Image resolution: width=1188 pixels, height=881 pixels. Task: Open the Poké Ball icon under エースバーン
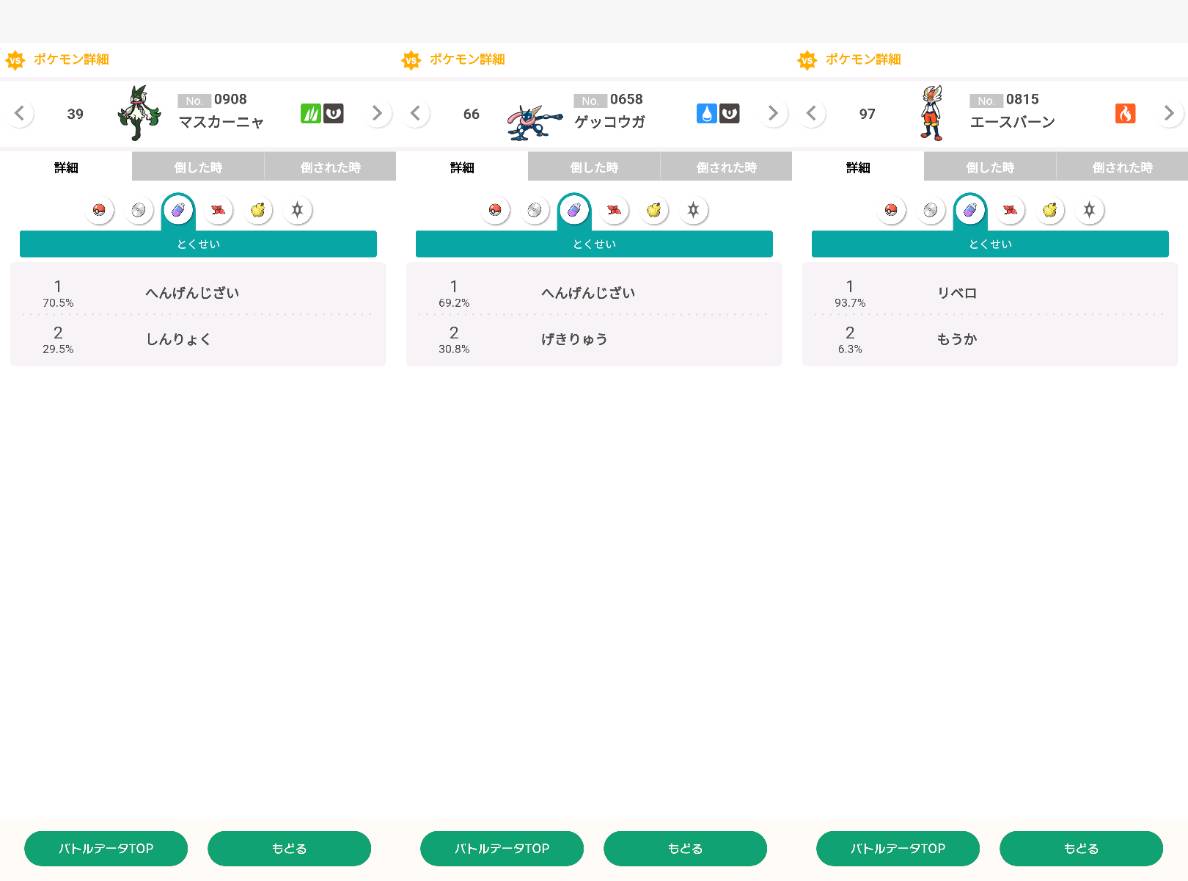(x=891, y=210)
